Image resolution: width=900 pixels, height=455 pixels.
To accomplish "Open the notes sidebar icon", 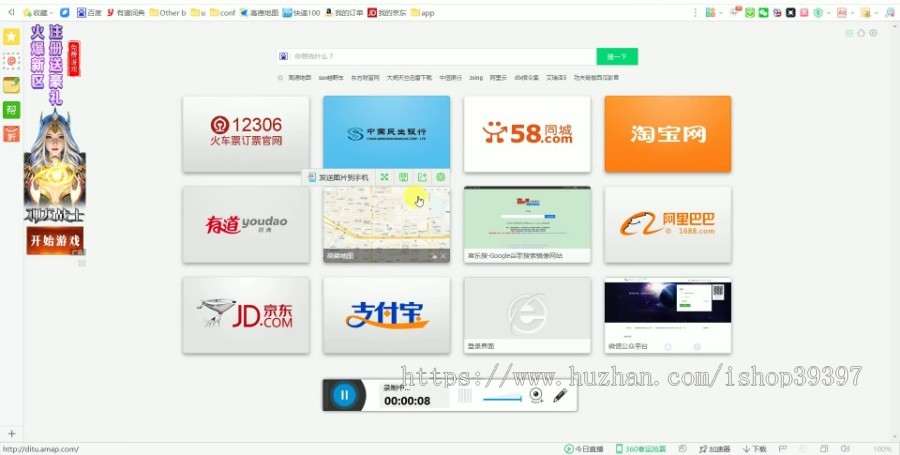I will click(x=11, y=85).
